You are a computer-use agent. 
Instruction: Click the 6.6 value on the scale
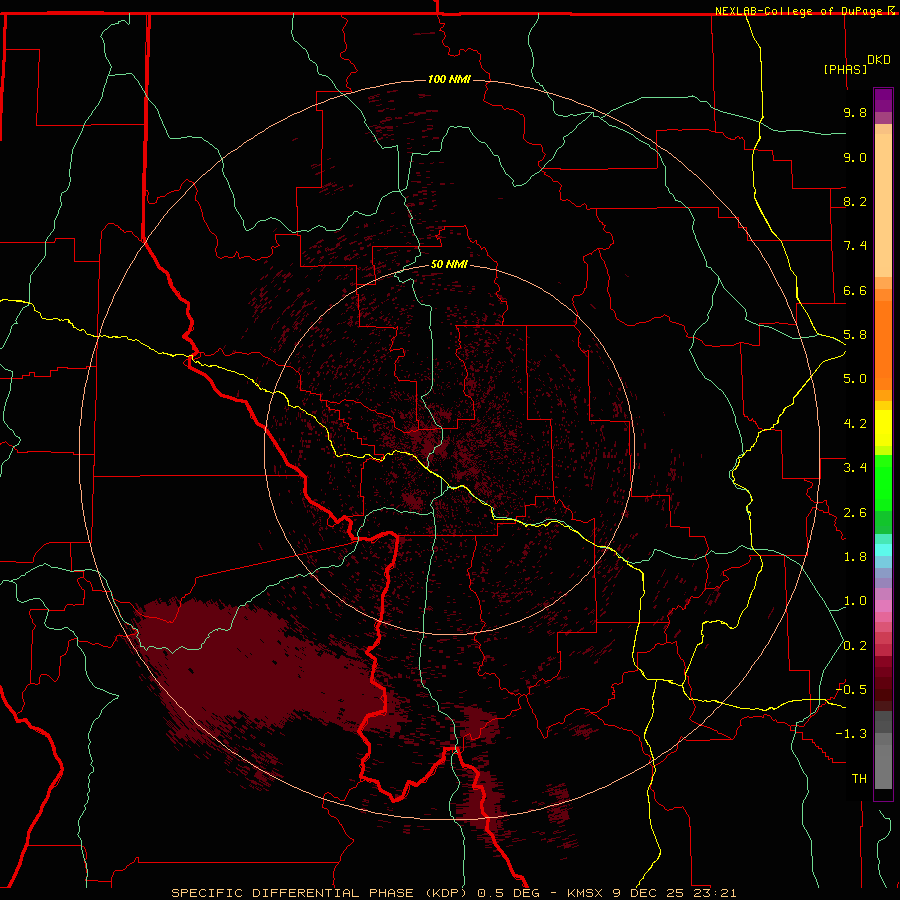coord(855,290)
